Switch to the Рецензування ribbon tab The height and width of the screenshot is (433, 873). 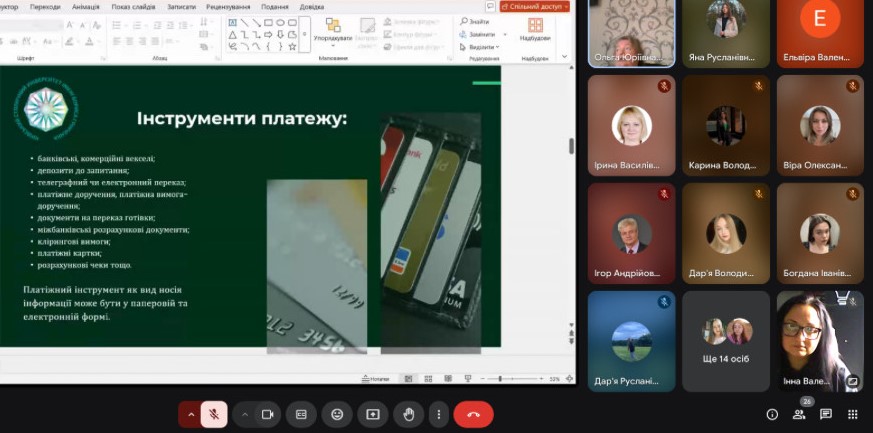[x=230, y=6]
